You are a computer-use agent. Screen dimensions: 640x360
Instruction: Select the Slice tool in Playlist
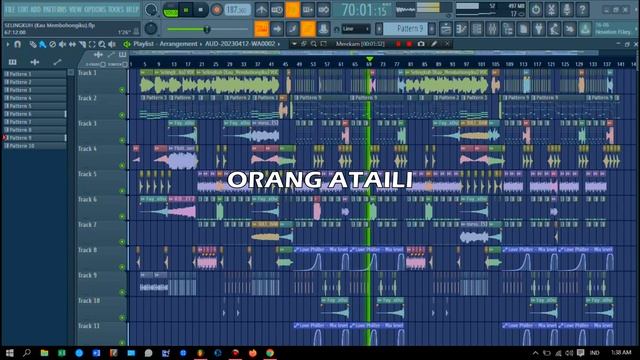pyautogui.click(x=82, y=44)
